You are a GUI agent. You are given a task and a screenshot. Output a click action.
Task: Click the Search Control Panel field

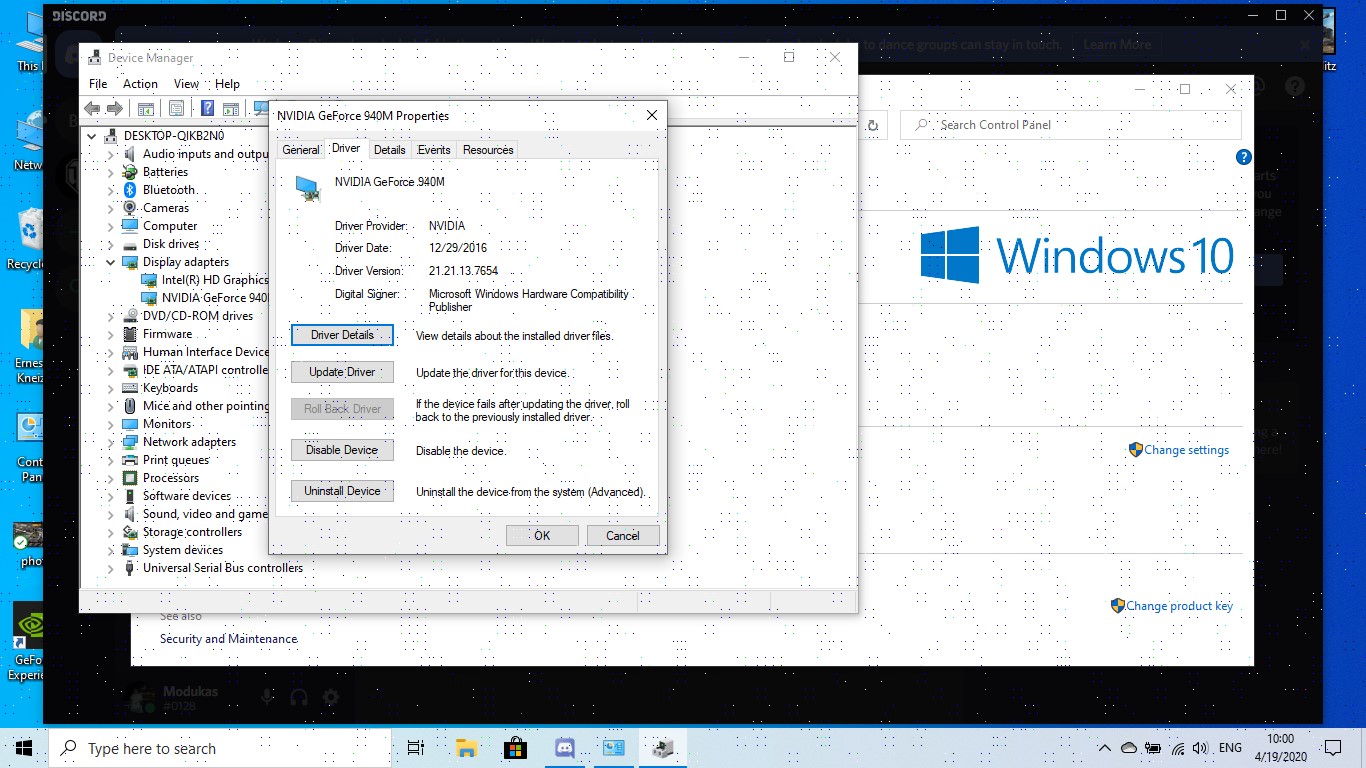pyautogui.click(x=1071, y=125)
